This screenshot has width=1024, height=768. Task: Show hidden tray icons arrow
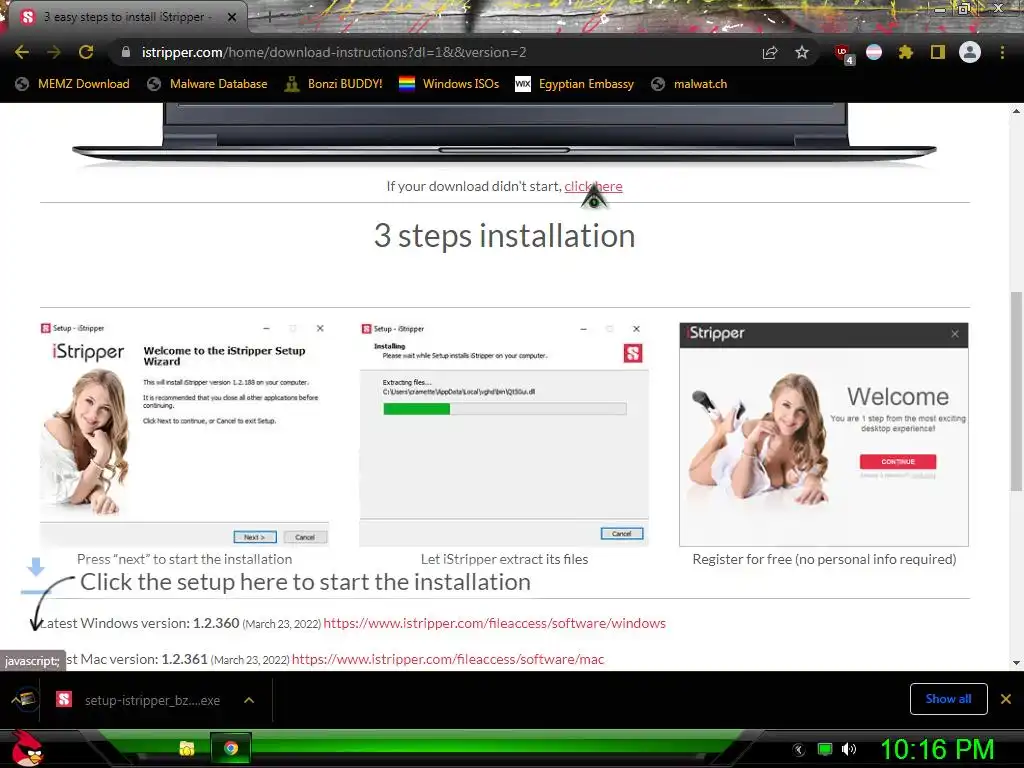[799, 750]
